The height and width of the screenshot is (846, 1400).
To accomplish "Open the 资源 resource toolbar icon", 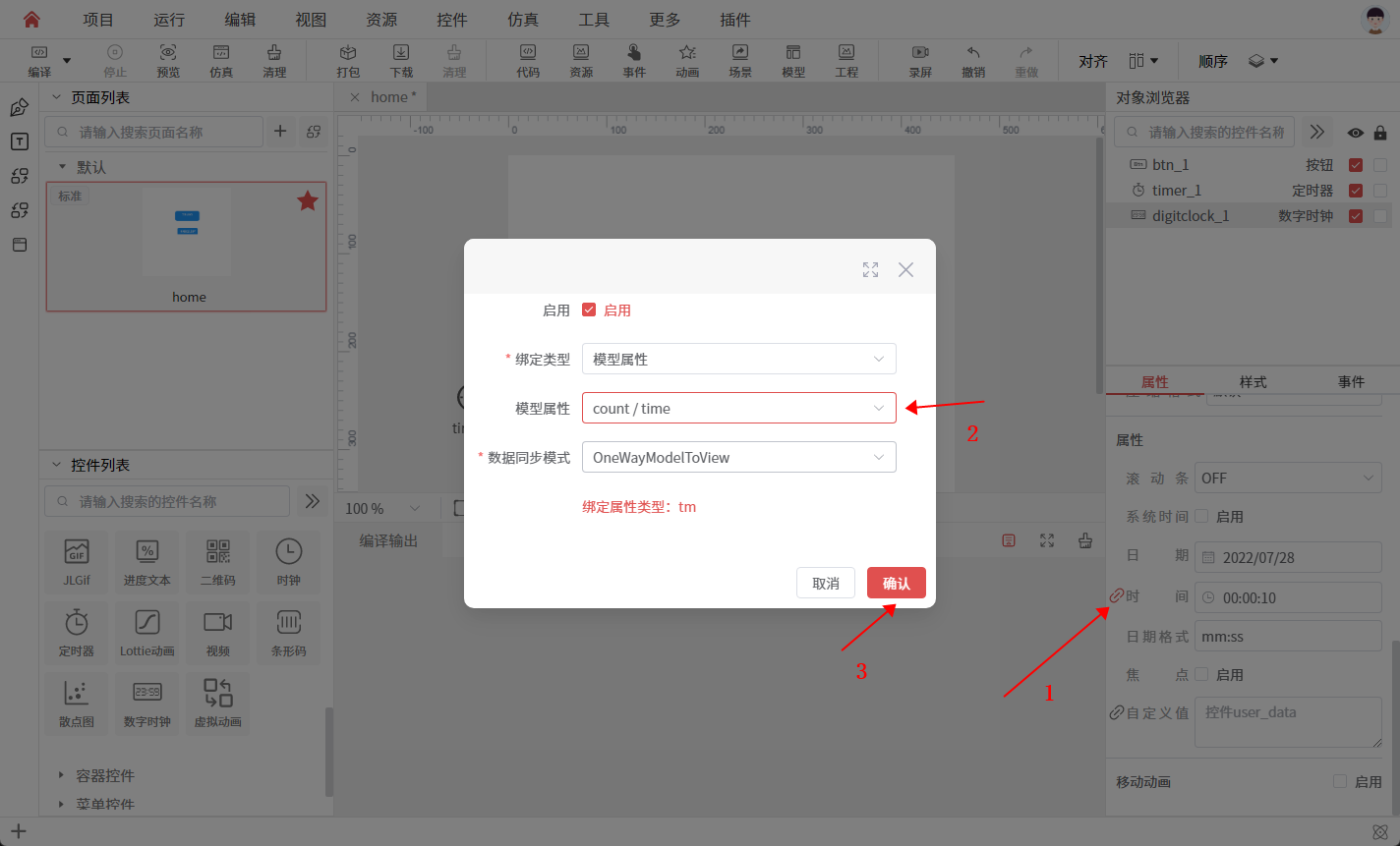I will click(x=581, y=61).
